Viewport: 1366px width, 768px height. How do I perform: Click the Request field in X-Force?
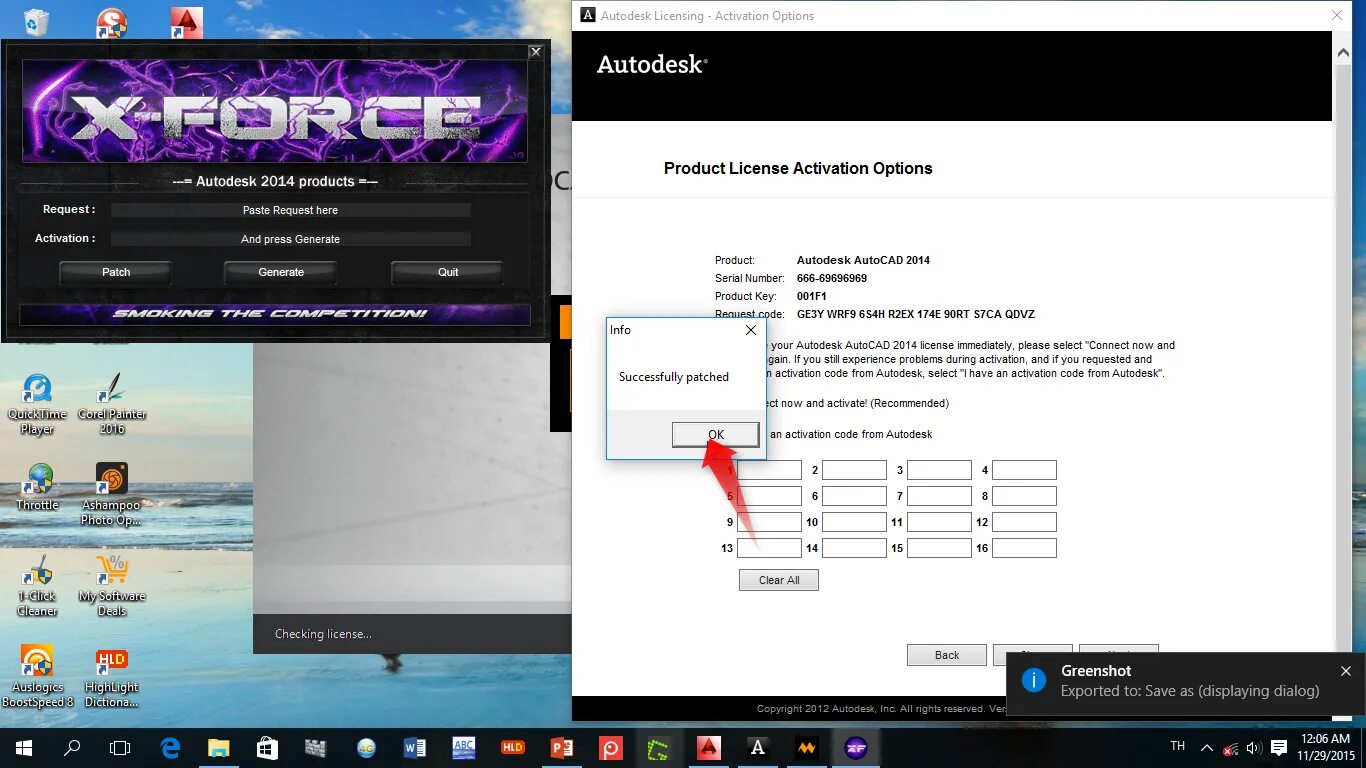click(x=290, y=210)
